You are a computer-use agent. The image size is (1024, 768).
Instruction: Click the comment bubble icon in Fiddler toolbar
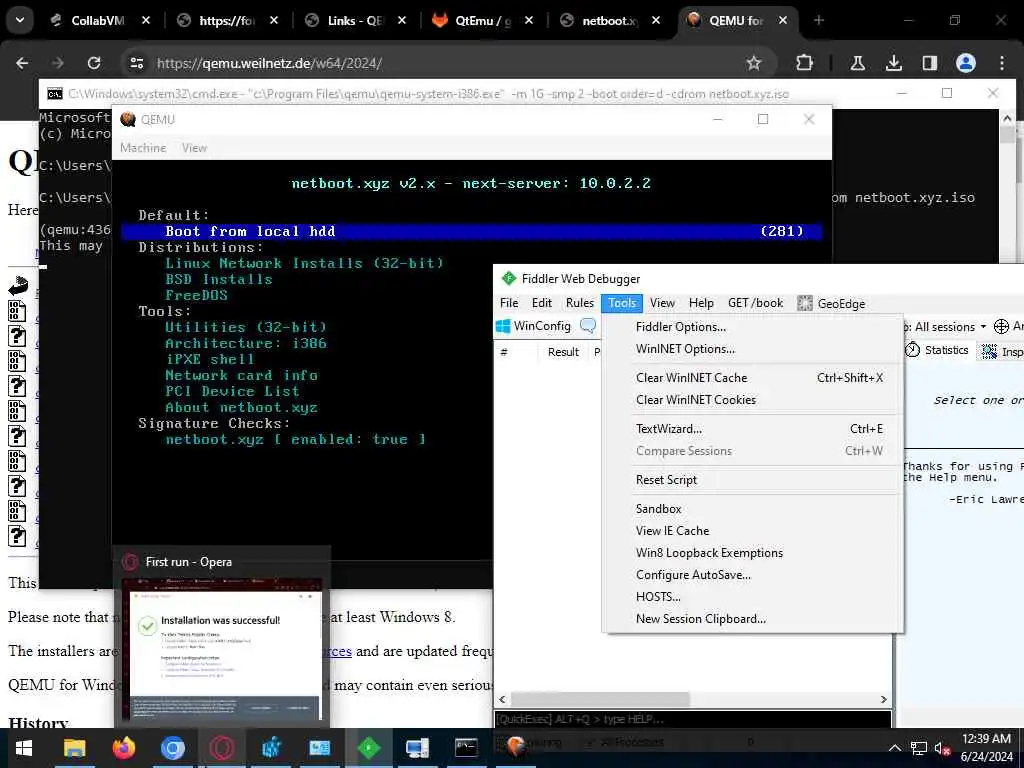point(588,326)
